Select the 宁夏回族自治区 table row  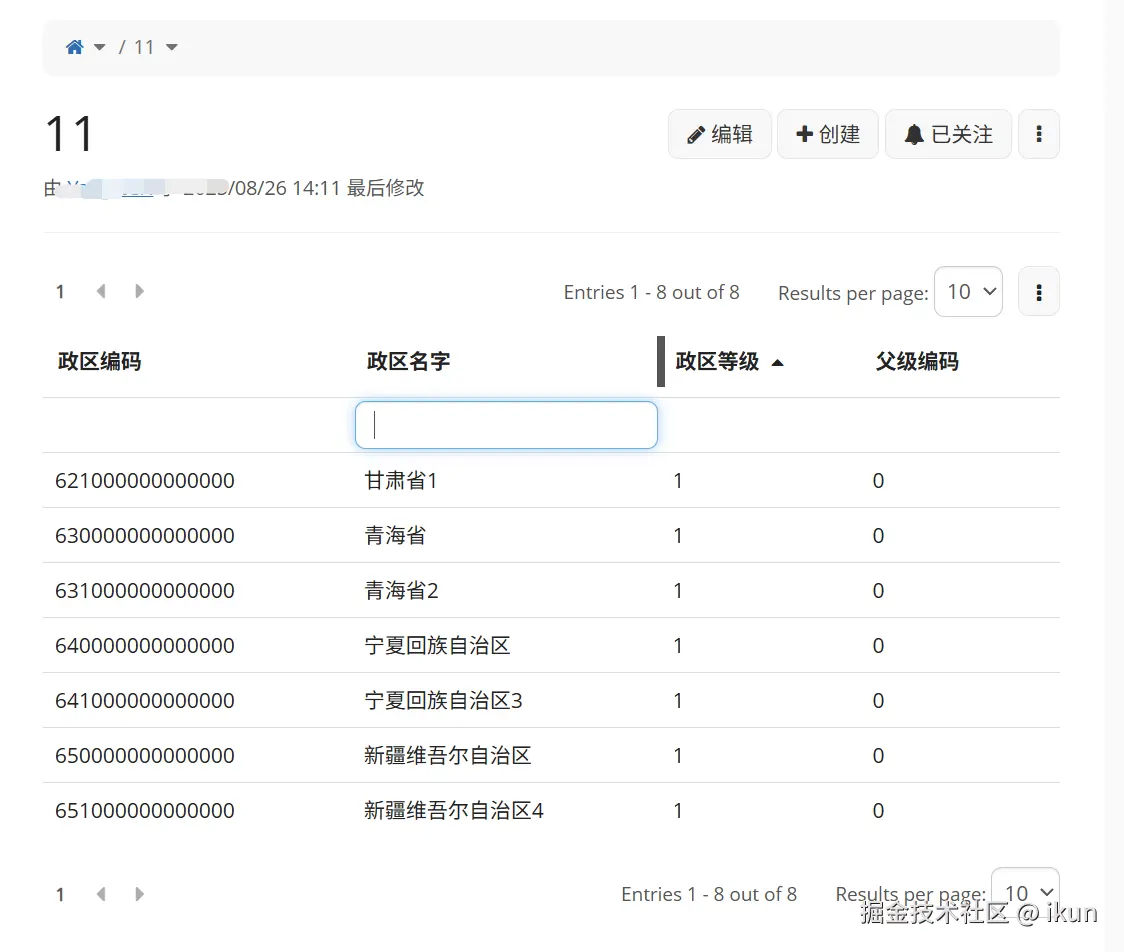[436, 645]
